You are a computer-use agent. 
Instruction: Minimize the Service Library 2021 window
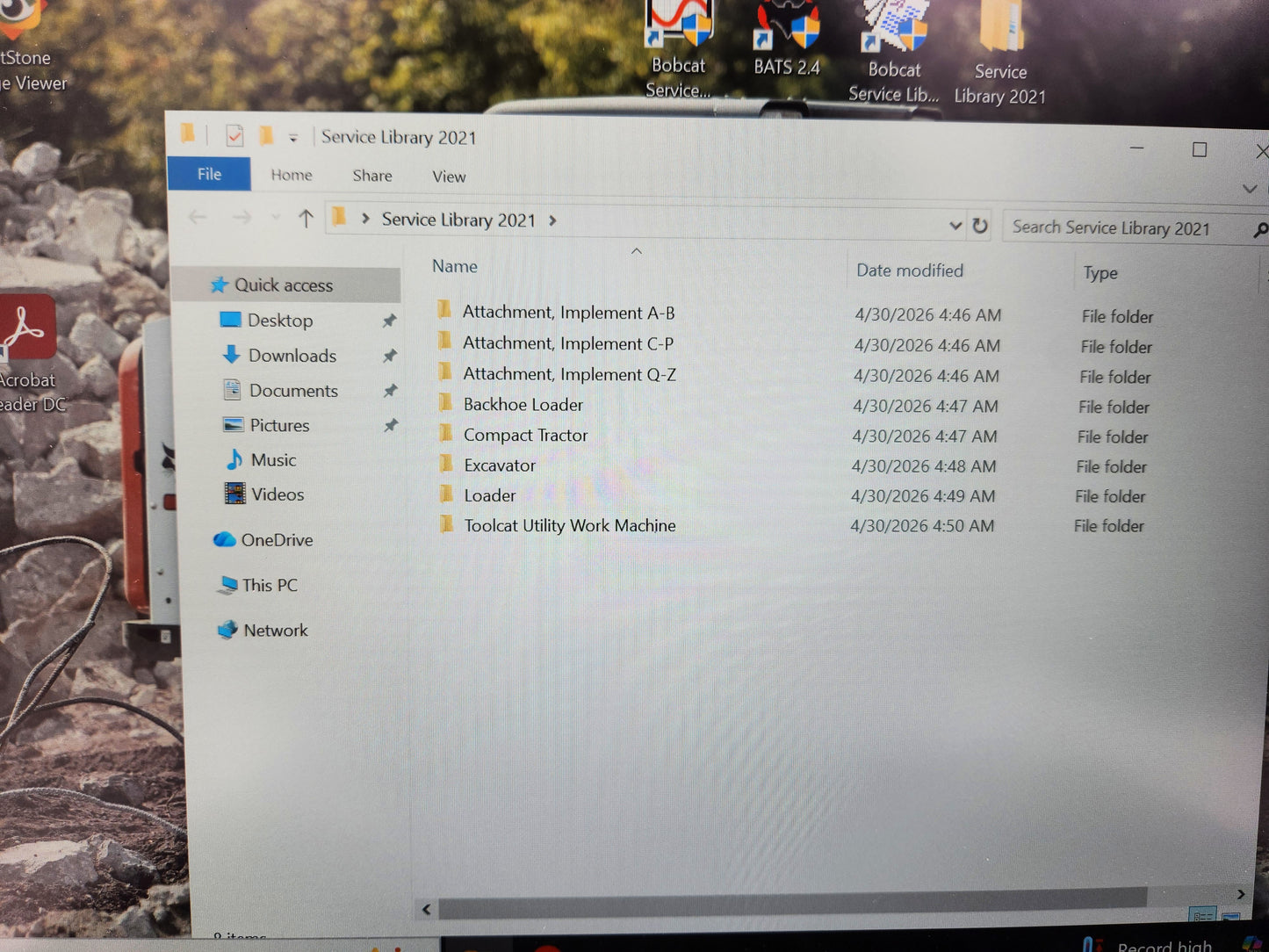click(1137, 148)
